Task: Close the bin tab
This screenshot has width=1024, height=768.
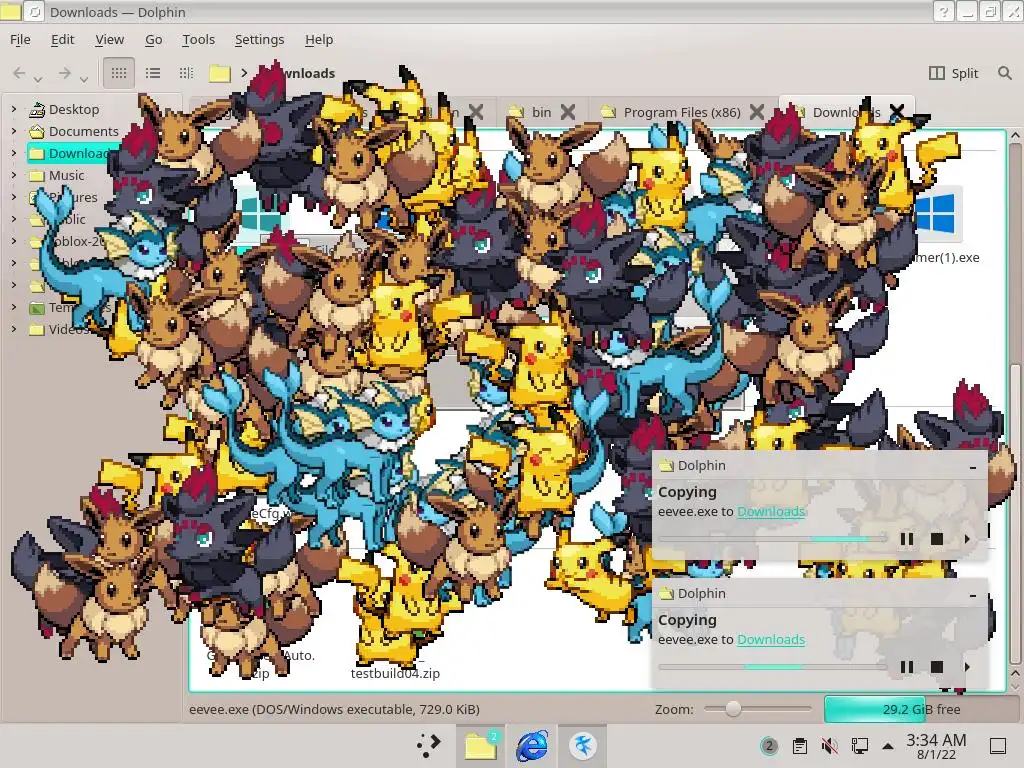Action: pyautogui.click(x=568, y=112)
